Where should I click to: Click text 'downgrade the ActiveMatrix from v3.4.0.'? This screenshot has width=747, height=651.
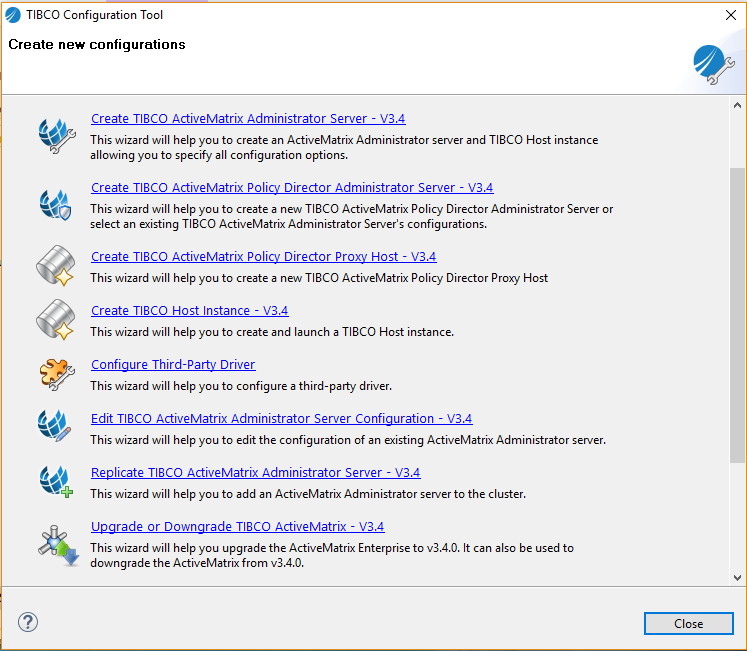point(197,563)
